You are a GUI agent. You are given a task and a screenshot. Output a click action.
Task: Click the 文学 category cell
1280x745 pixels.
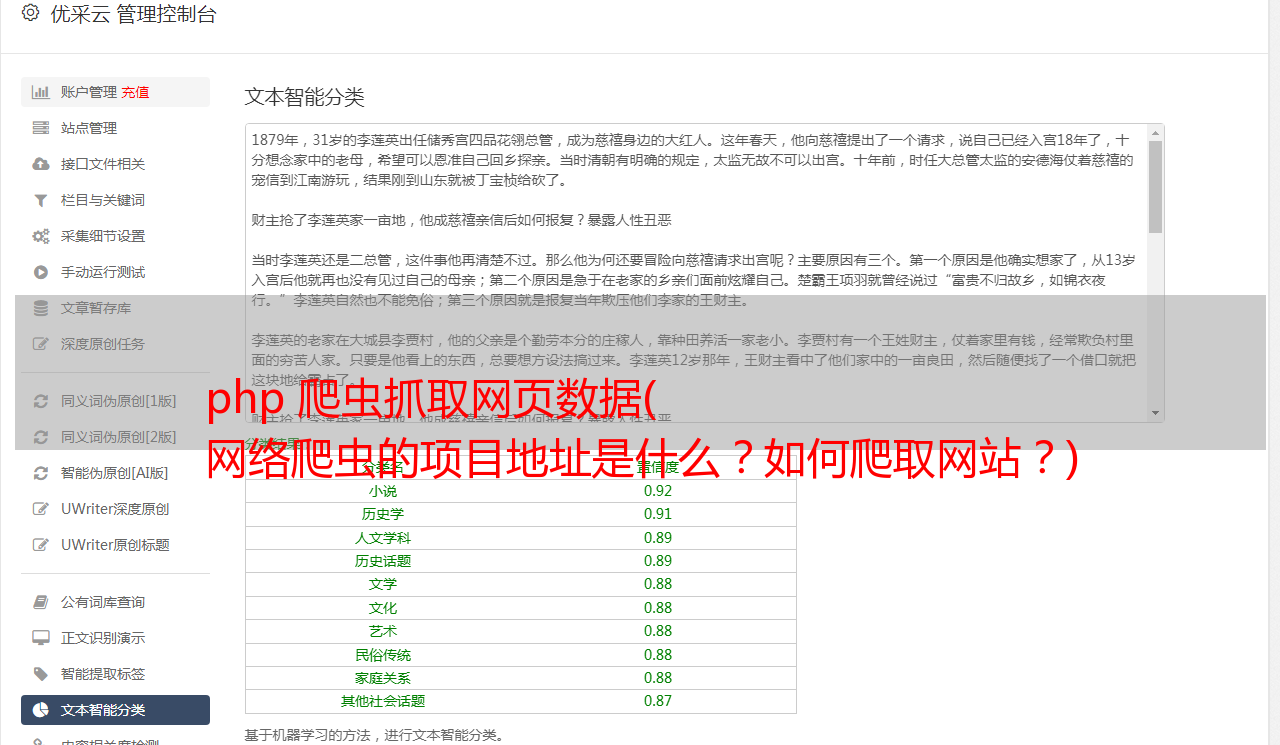click(x=383, y=584)
